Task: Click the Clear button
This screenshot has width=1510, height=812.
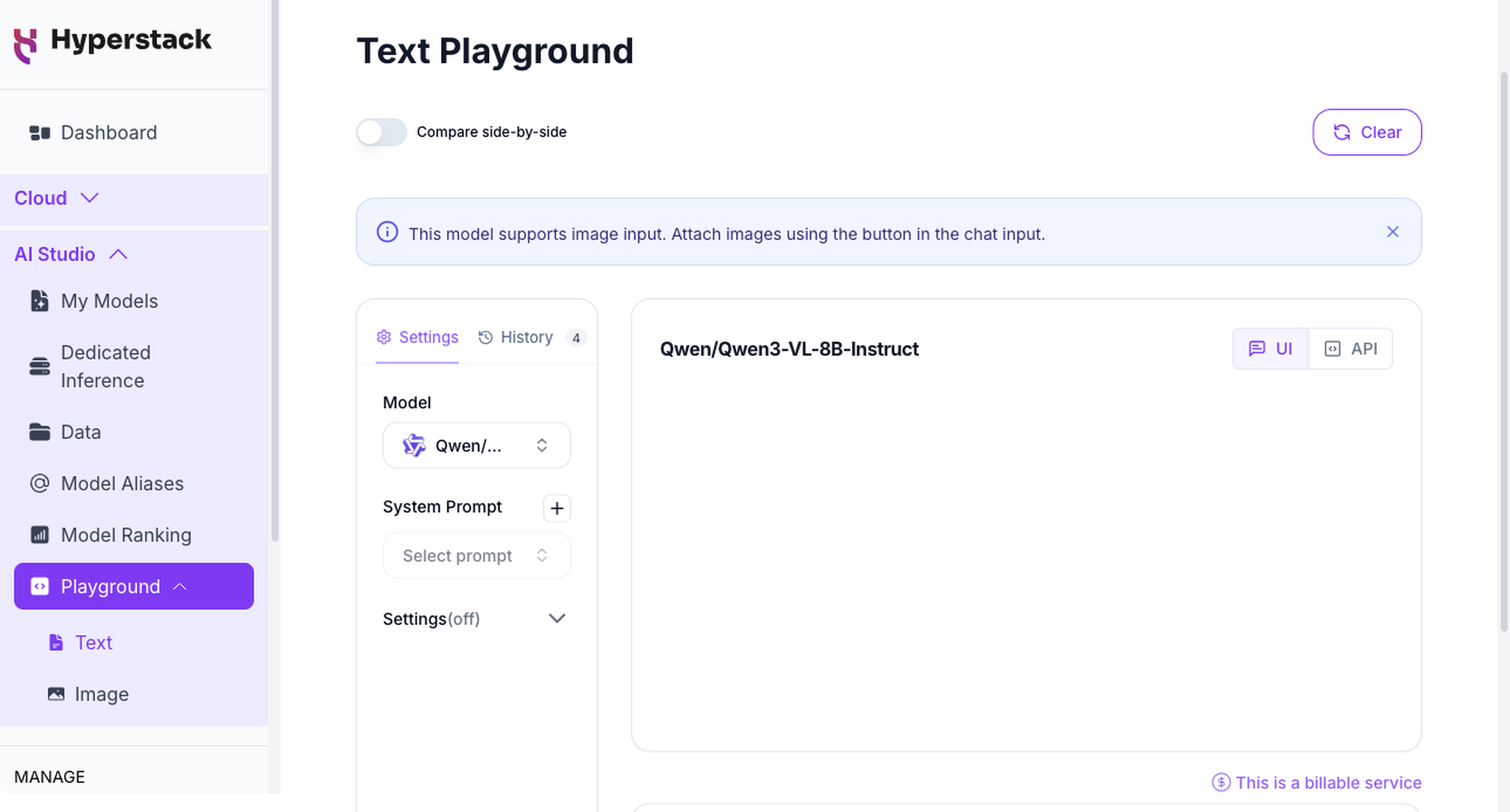Action: [1367, 132]
